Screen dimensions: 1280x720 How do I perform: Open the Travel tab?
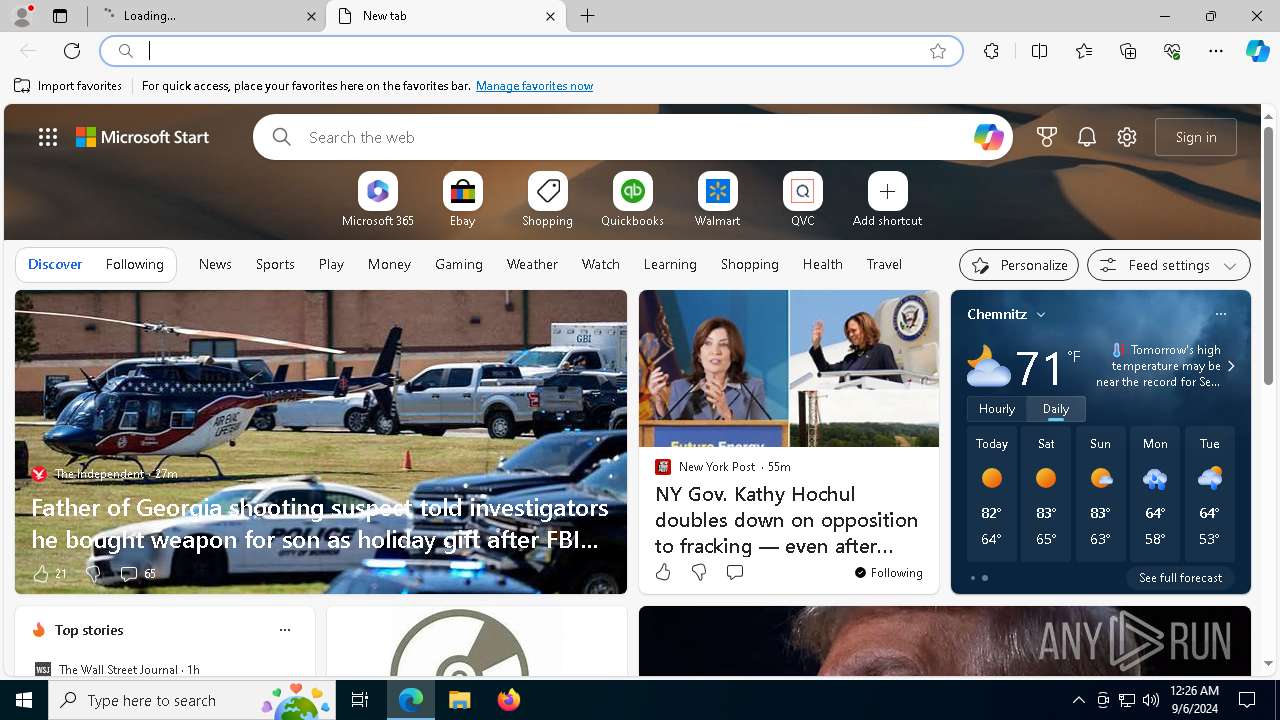tap(884, 265)
